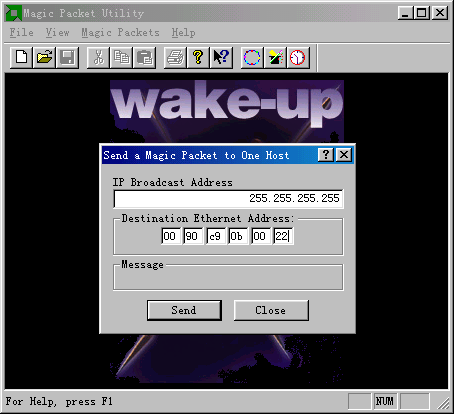Image resolution: width=454 pixels, height=414 pixels.
Task: Open the Magic Packets menu
Action: click(120, 32)
